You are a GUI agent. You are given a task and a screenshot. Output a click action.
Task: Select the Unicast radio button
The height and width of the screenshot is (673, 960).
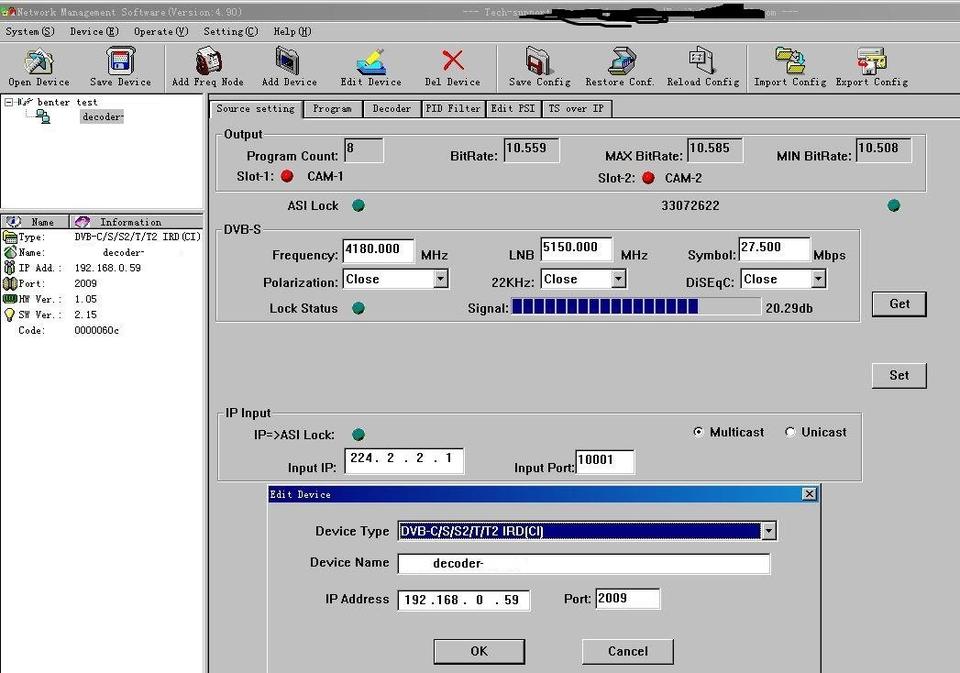tap(790, 432)
